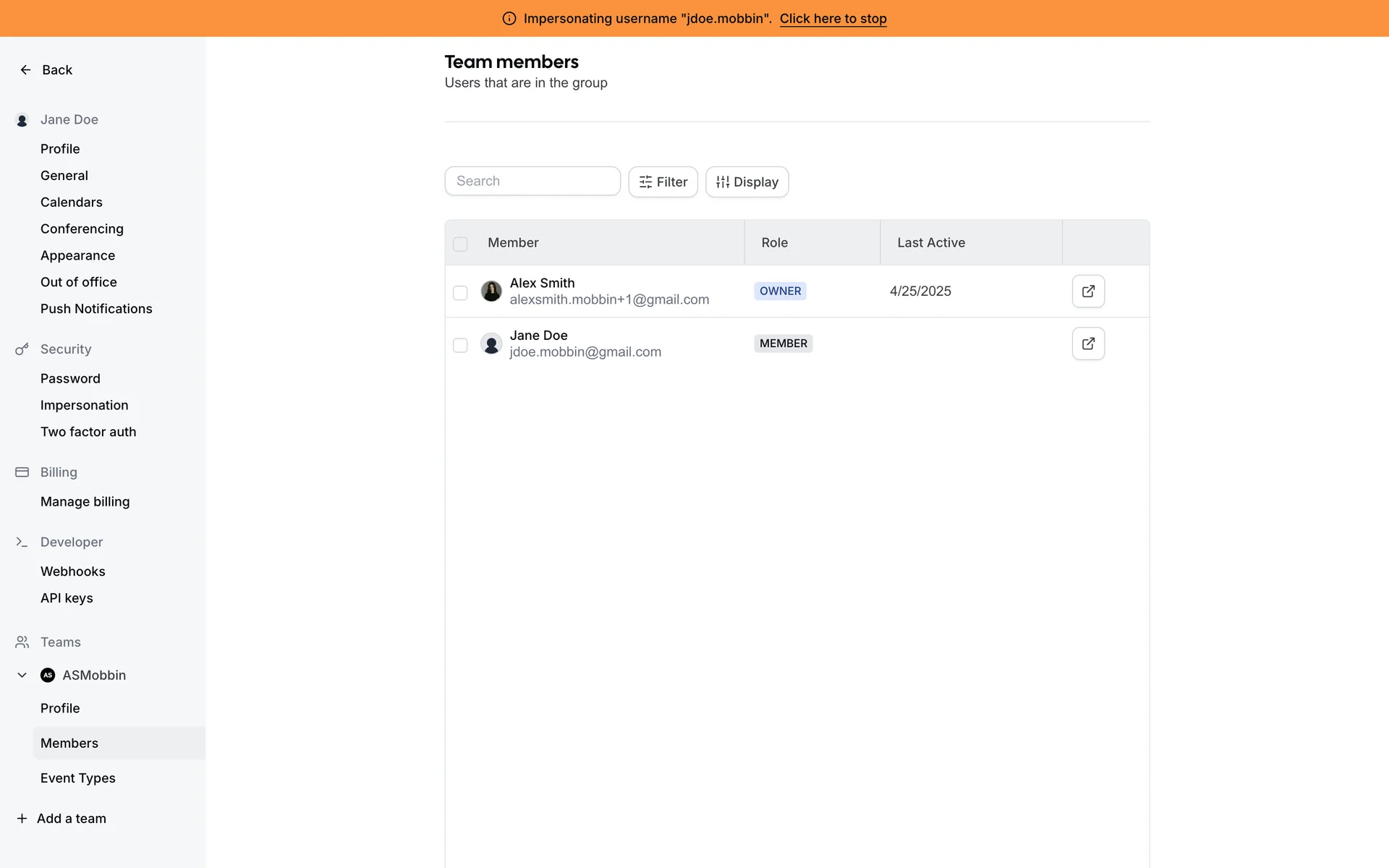Click the back arrow icon
The height and width of the screenshot is (868, 1389).
click(25, 70)
